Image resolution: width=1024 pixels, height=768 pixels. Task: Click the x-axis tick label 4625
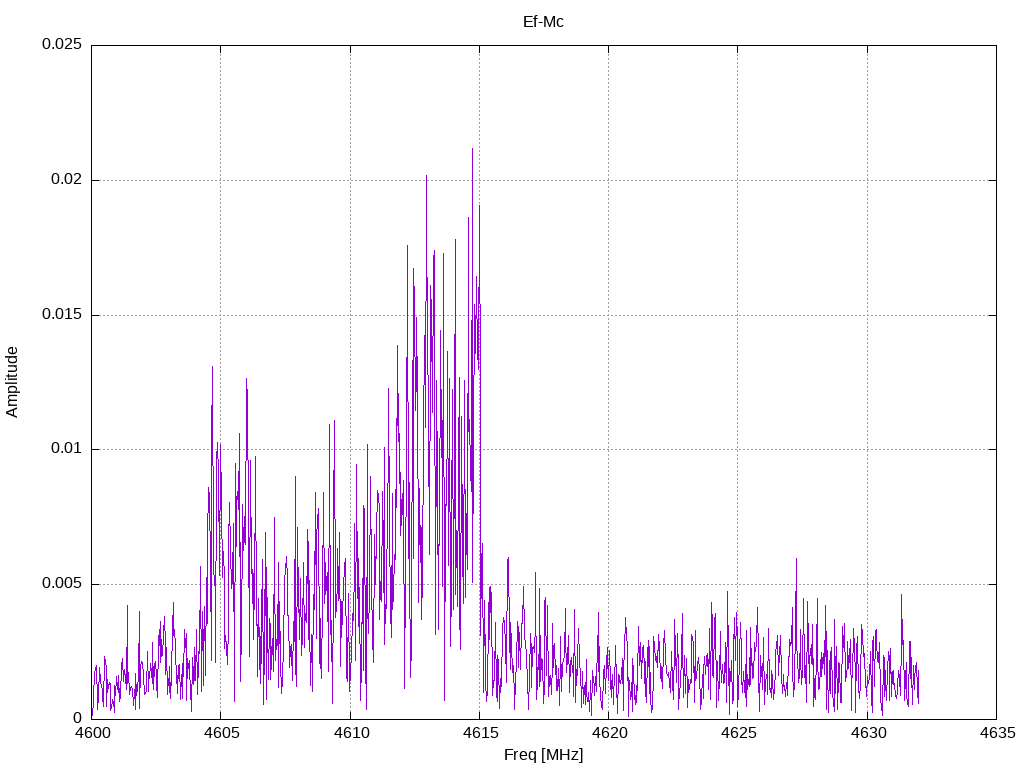point(738,733)
